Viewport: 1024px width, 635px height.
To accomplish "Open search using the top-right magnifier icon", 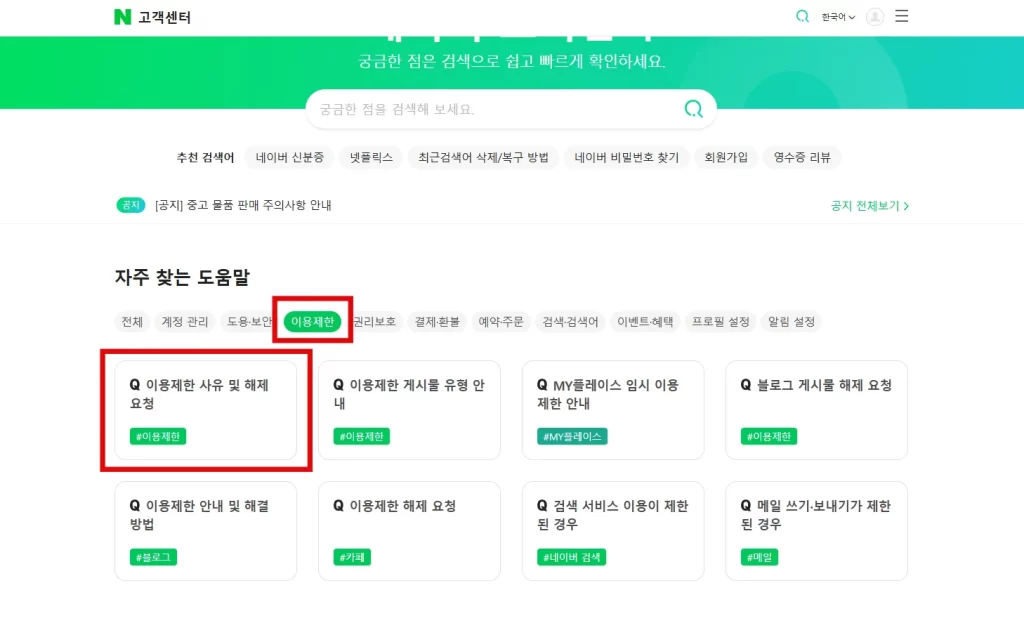I will [x=800, y=17].
